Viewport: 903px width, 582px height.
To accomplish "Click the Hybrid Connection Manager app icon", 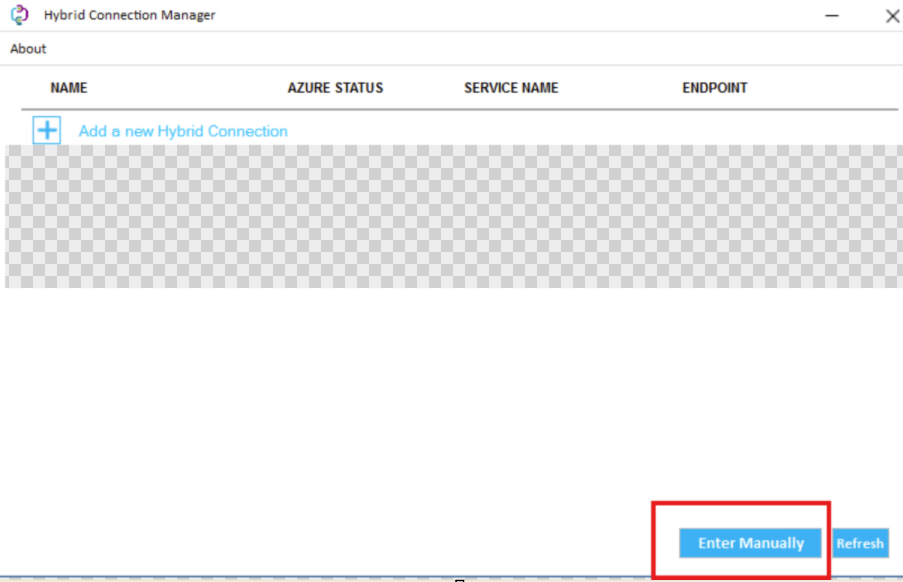I will [x=19, y=15].
